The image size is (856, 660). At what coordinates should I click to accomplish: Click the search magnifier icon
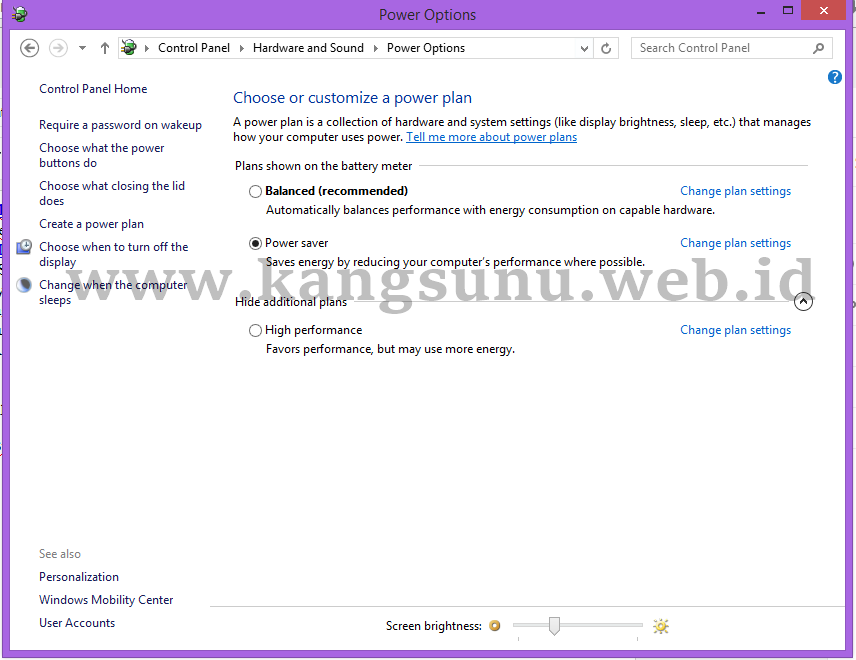coord(818,48)
